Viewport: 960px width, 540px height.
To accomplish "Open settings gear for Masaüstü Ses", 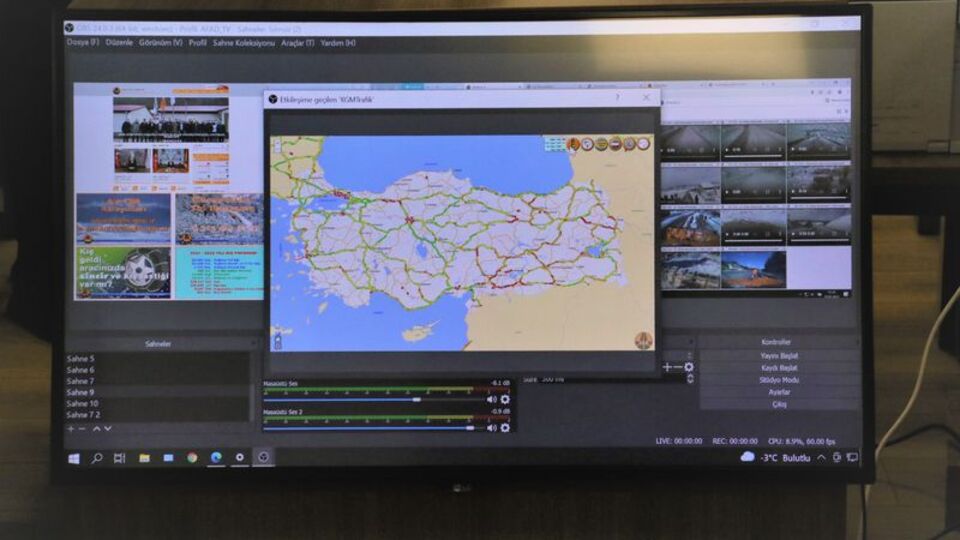I will tap(505, 399).
